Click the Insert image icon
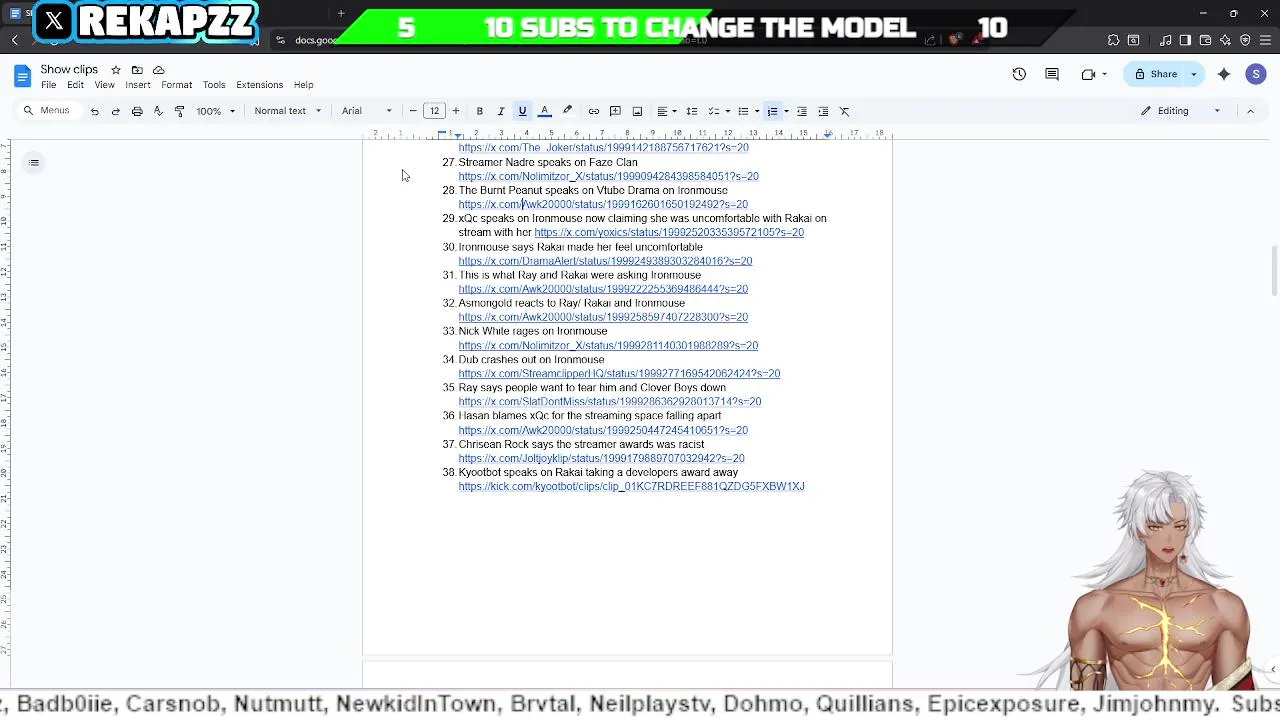1280x720 pixels. click(637, 111)
